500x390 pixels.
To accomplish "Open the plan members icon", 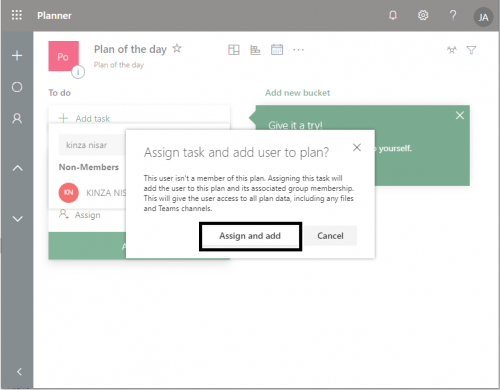I will [452, 50].
